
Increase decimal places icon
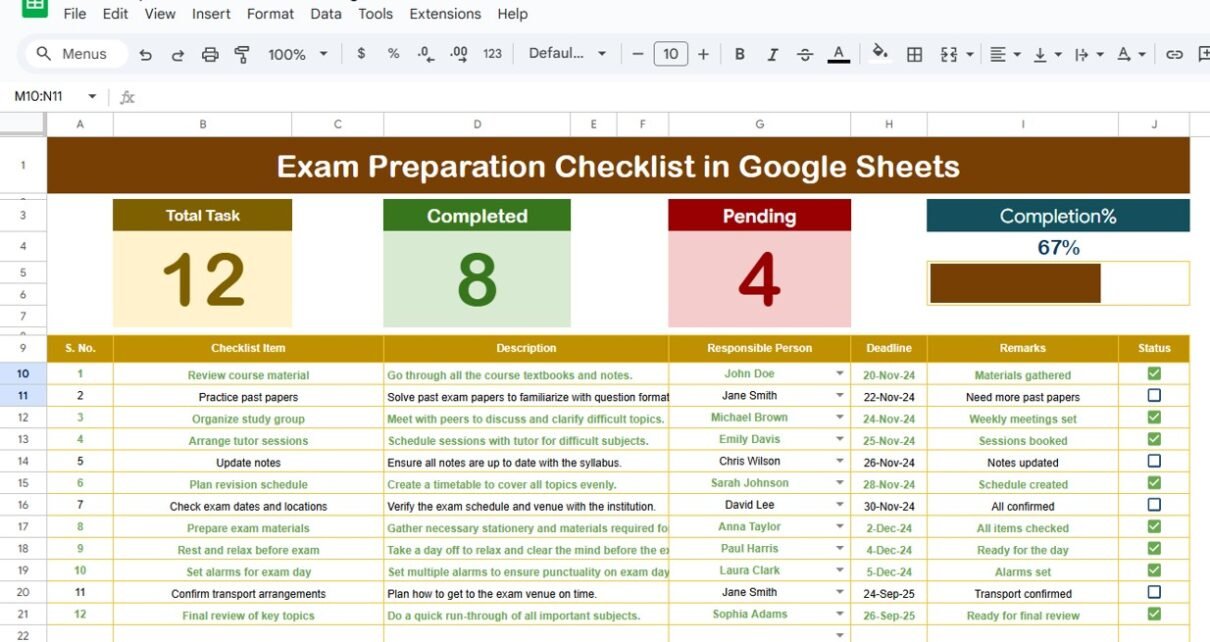pos(459,54)
